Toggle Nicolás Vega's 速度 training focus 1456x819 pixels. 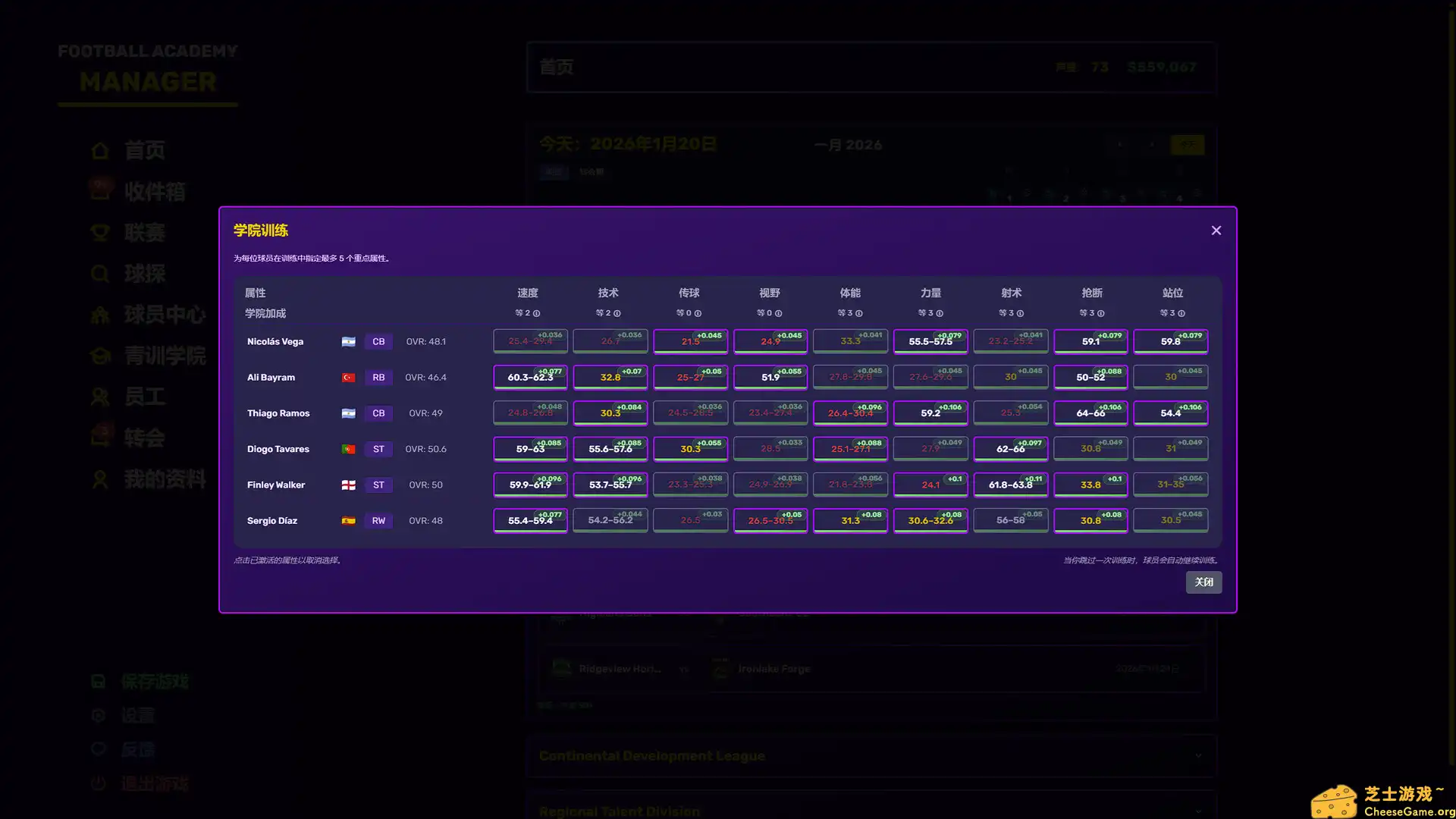pyautogui.click(x=530, y=341)
